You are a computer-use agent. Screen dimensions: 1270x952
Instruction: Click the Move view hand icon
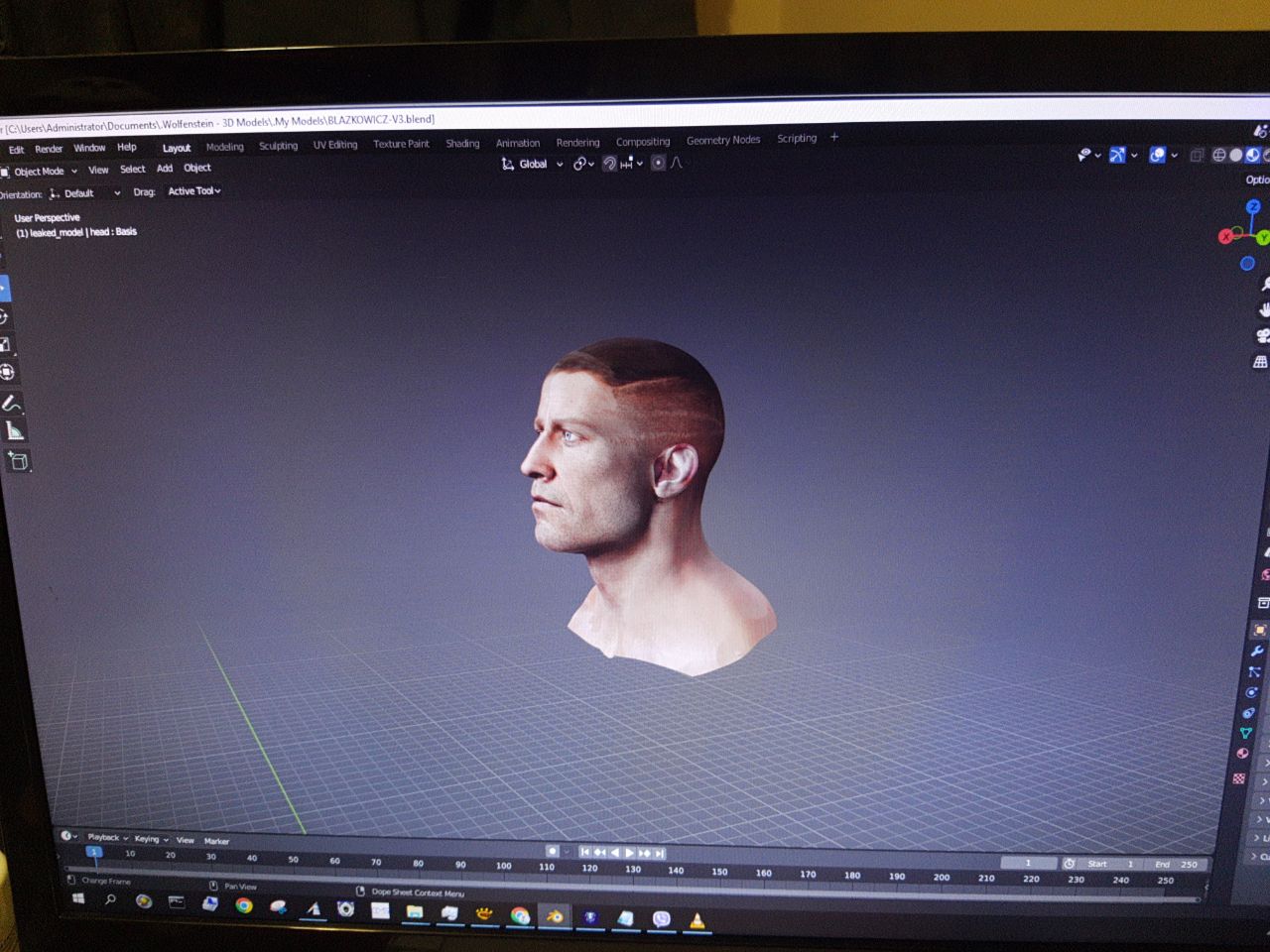click(1264, 309)
